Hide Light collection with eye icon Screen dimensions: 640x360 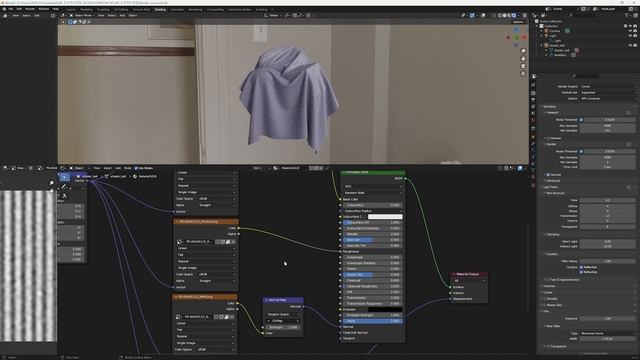(630, 36)
